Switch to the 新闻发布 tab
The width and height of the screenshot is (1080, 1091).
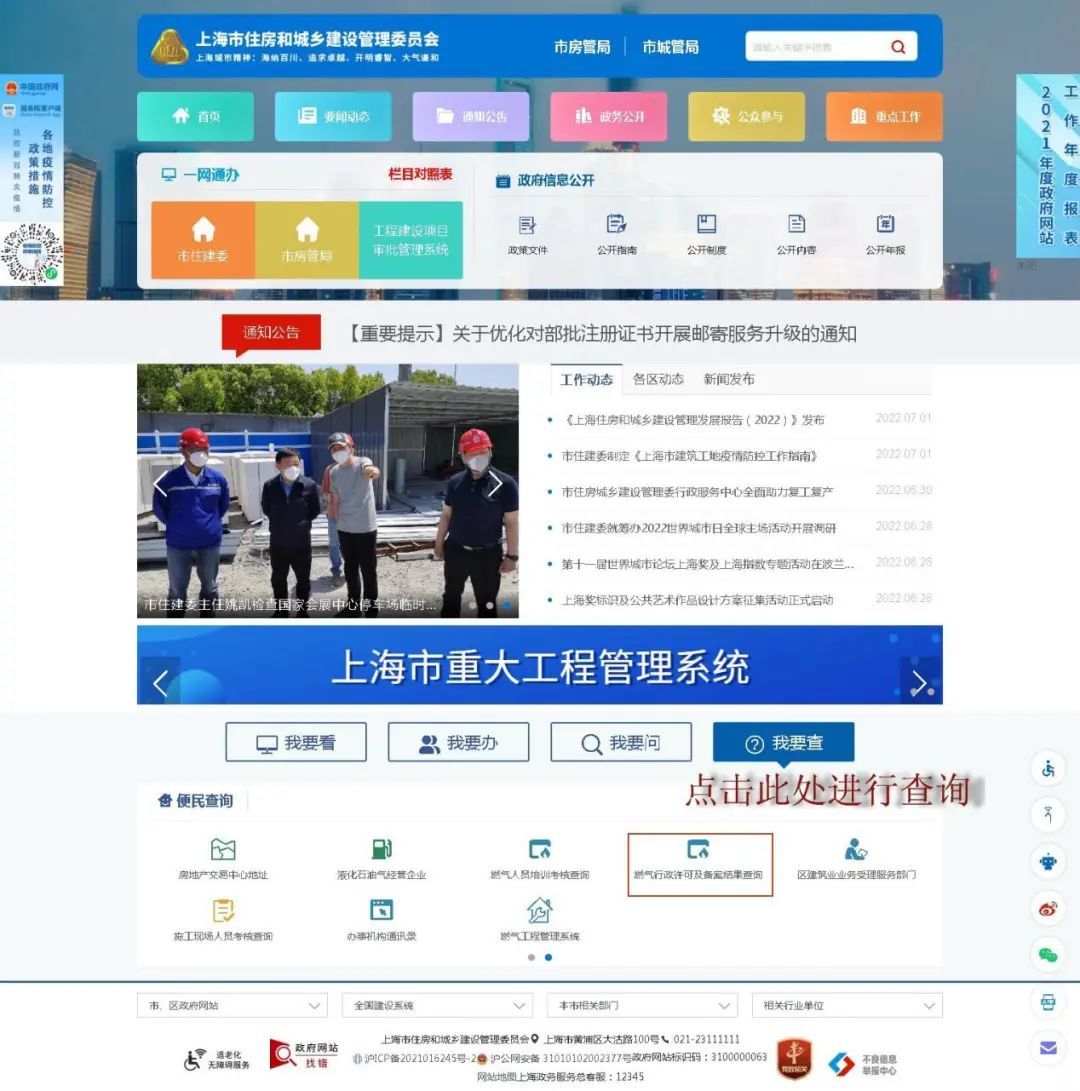(x=729, y=379)
